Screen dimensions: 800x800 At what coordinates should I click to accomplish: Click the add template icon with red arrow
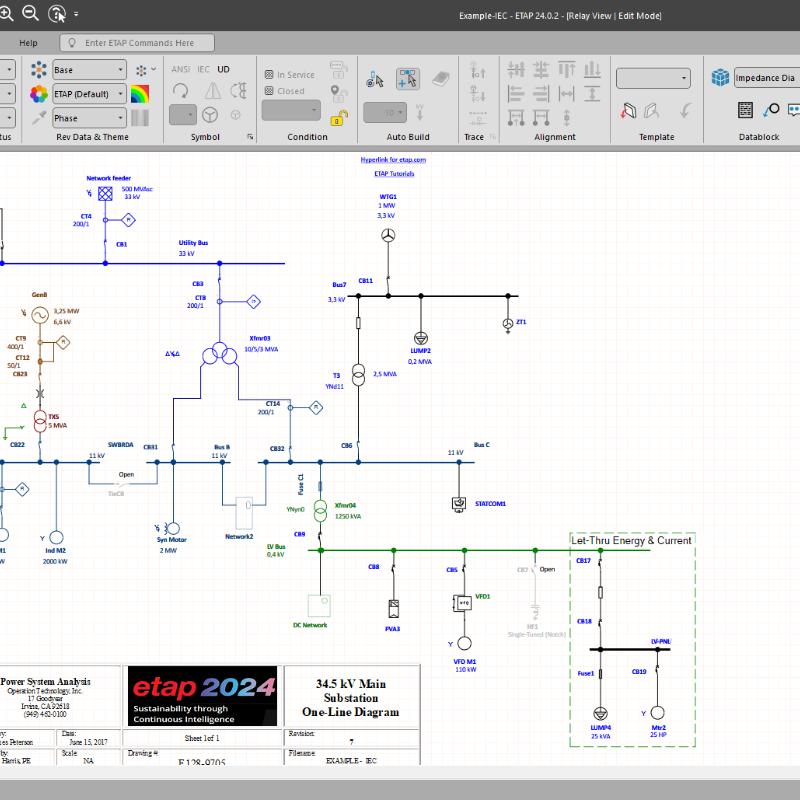point(628,110)
